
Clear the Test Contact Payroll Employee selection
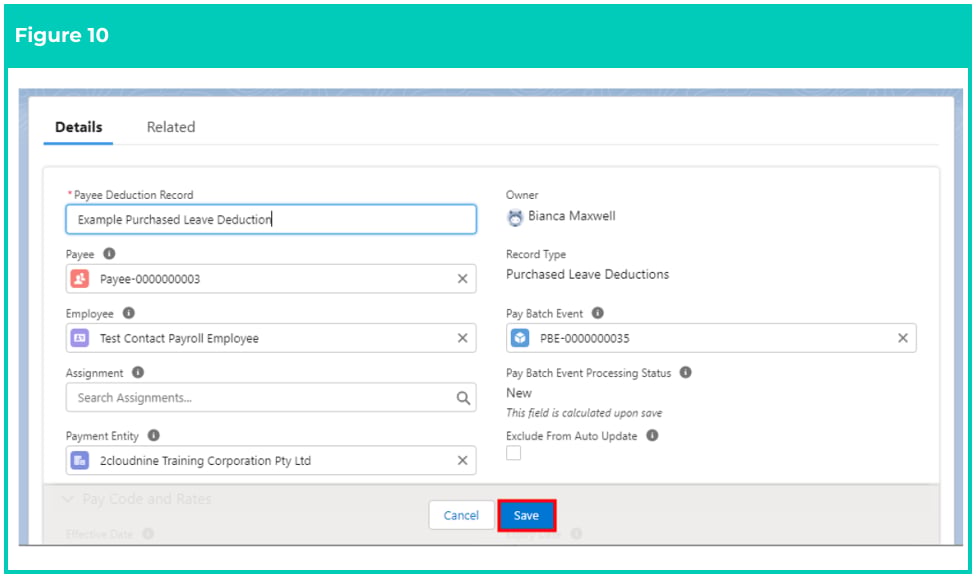(462, 338)
